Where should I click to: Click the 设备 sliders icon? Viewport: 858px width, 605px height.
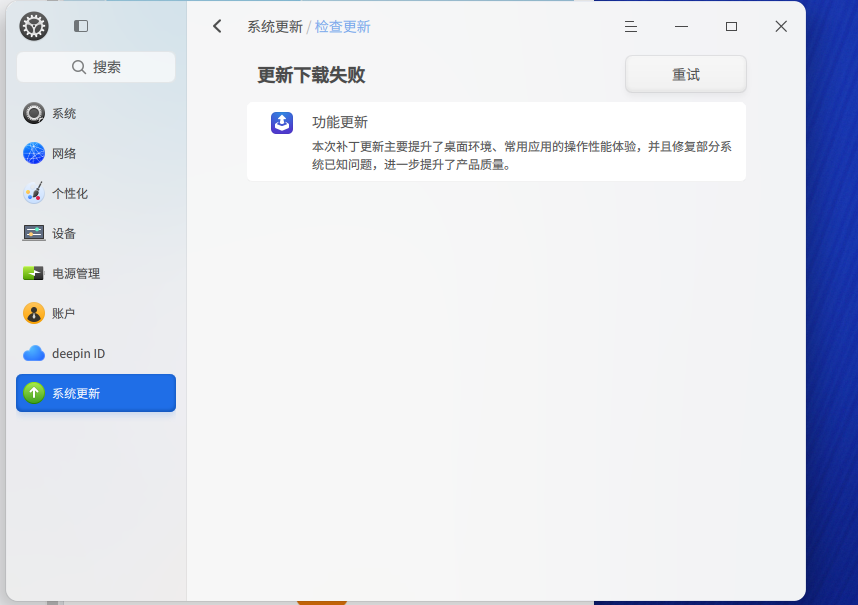point(34,233)
